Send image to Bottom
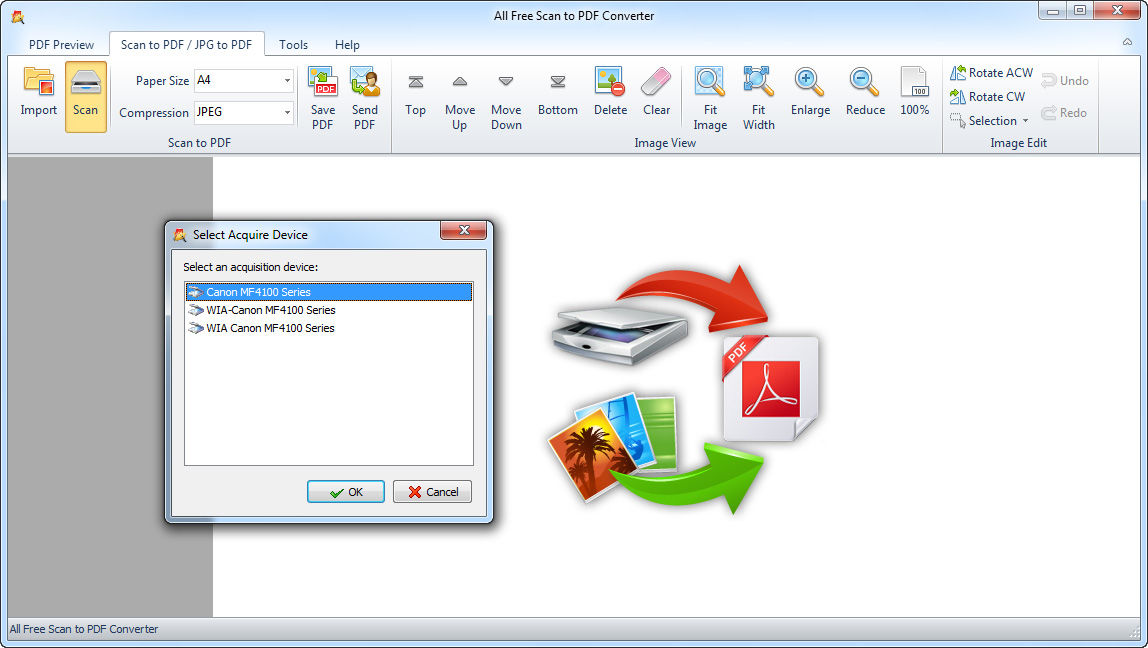Screen dimensions: 1148x648 [558, 94]
